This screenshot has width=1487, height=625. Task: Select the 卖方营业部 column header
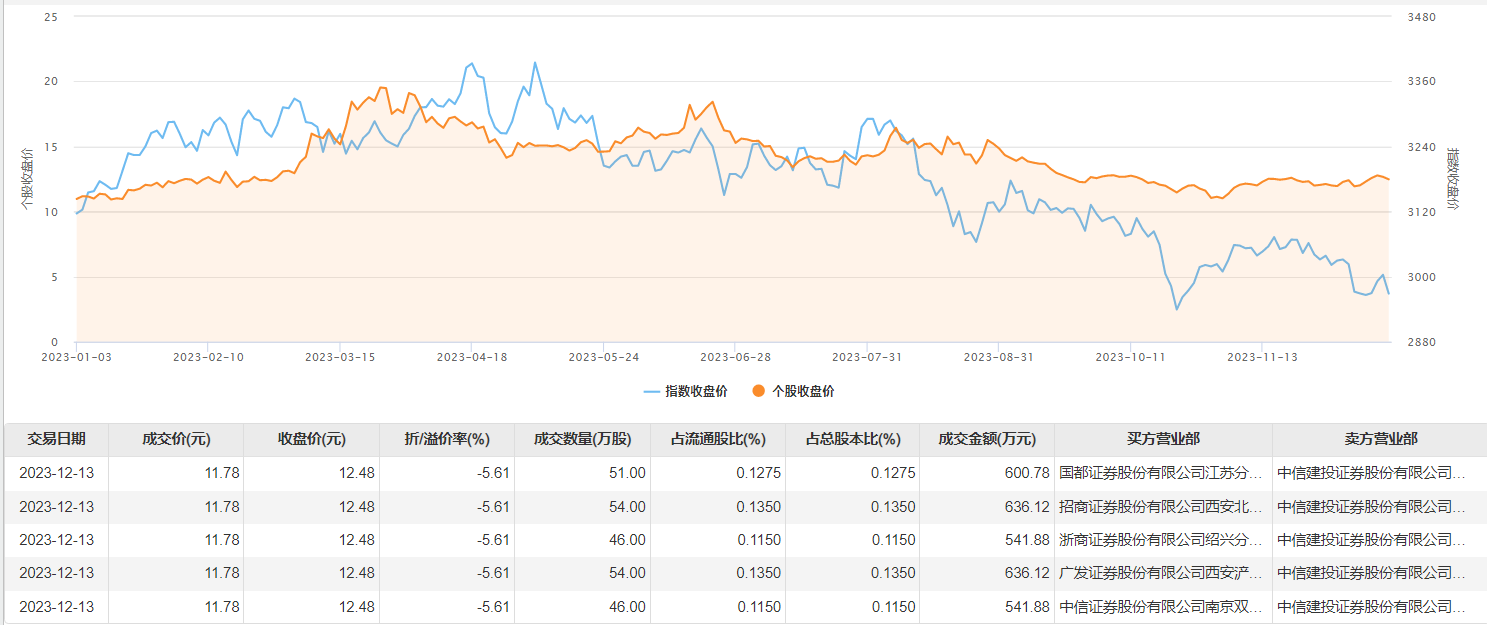pos(1380,439)
